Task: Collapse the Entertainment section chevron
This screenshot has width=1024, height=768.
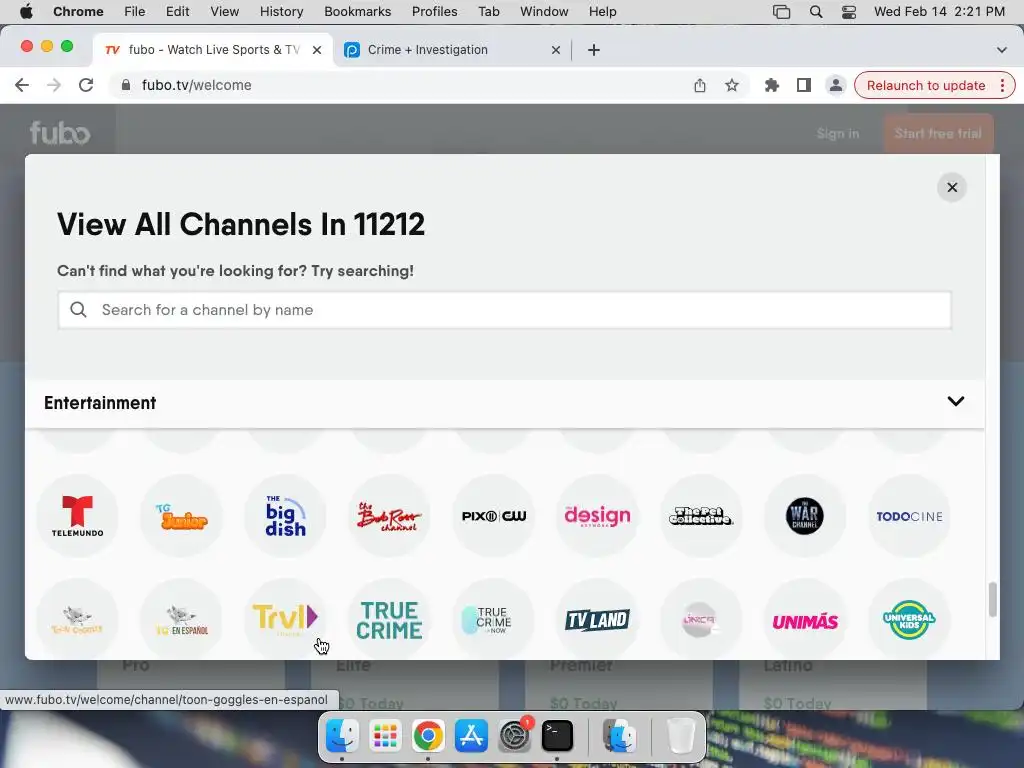Action: (x=955, y=401)
